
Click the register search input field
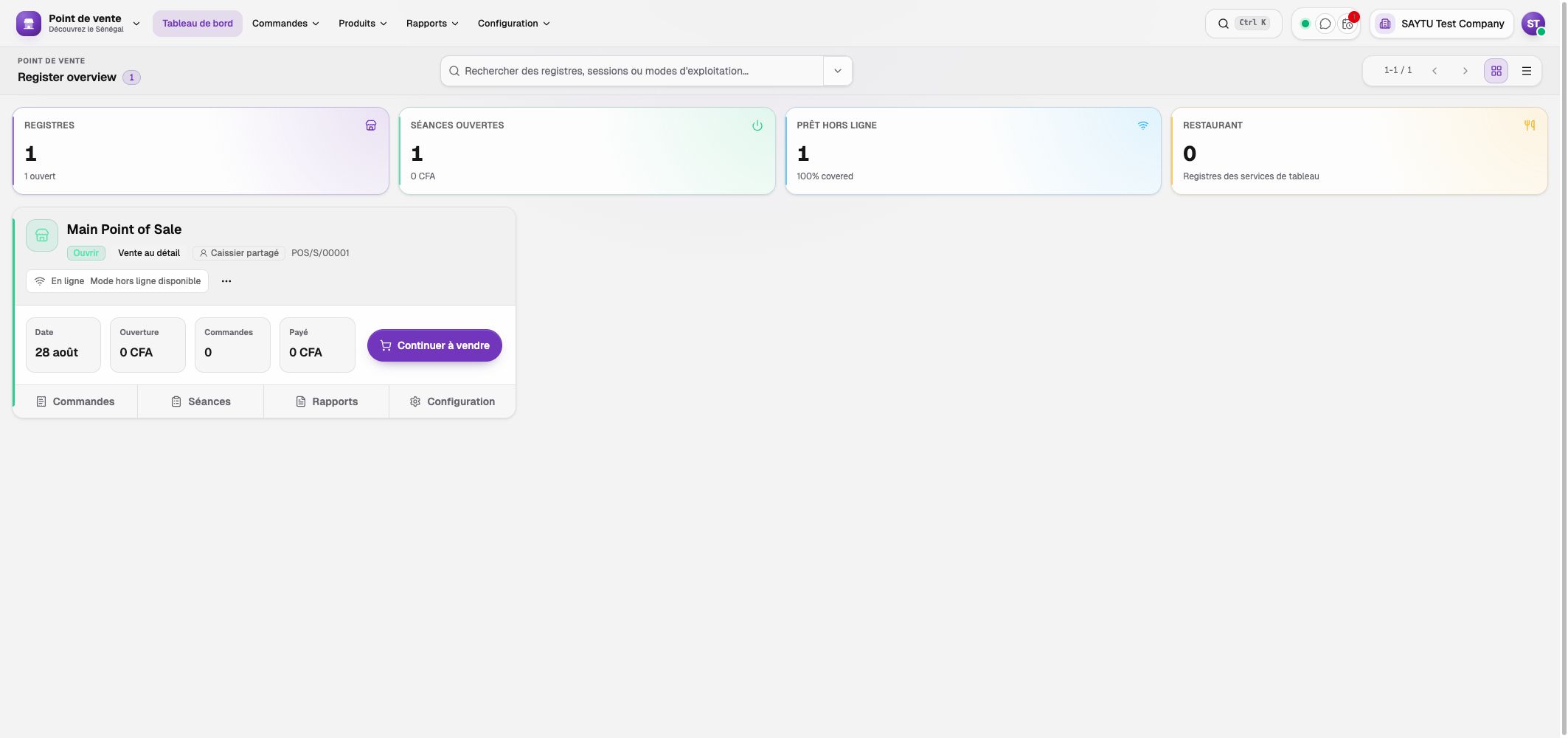point(632,71)
